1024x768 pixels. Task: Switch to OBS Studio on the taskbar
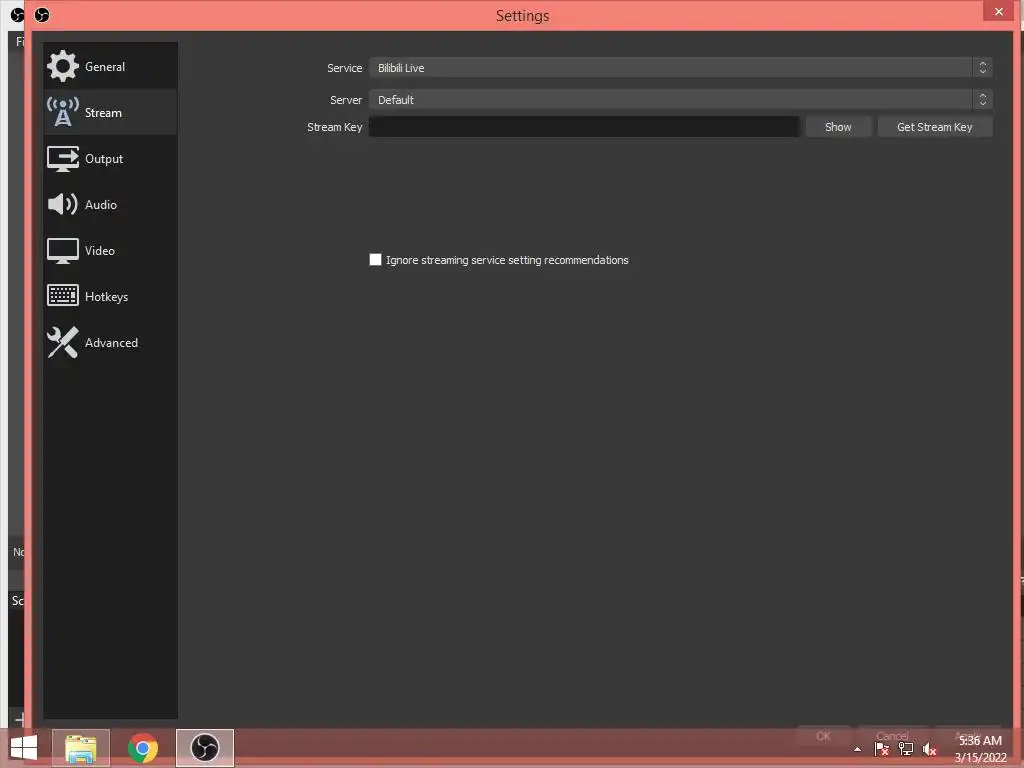coord(204,748)
